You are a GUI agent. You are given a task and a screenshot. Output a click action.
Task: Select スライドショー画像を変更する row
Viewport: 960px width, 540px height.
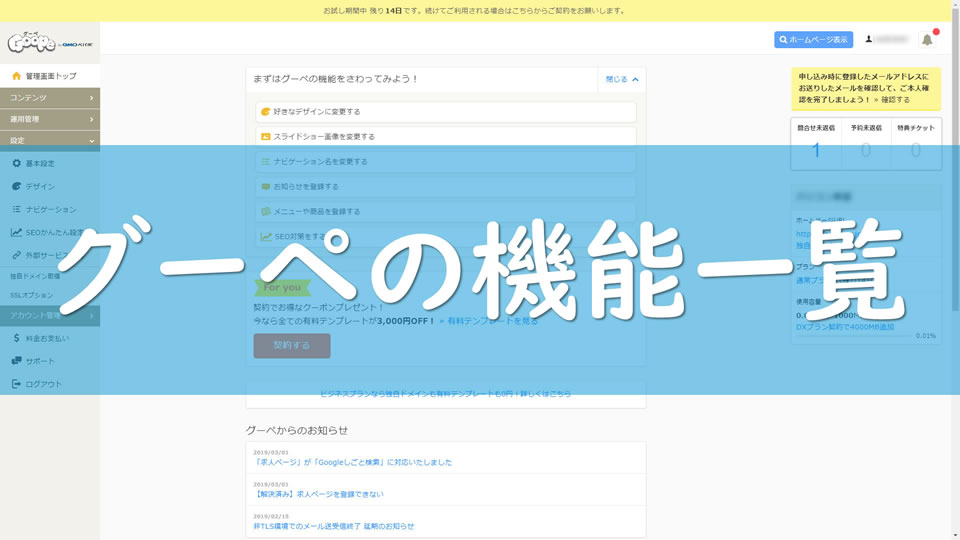446,137
